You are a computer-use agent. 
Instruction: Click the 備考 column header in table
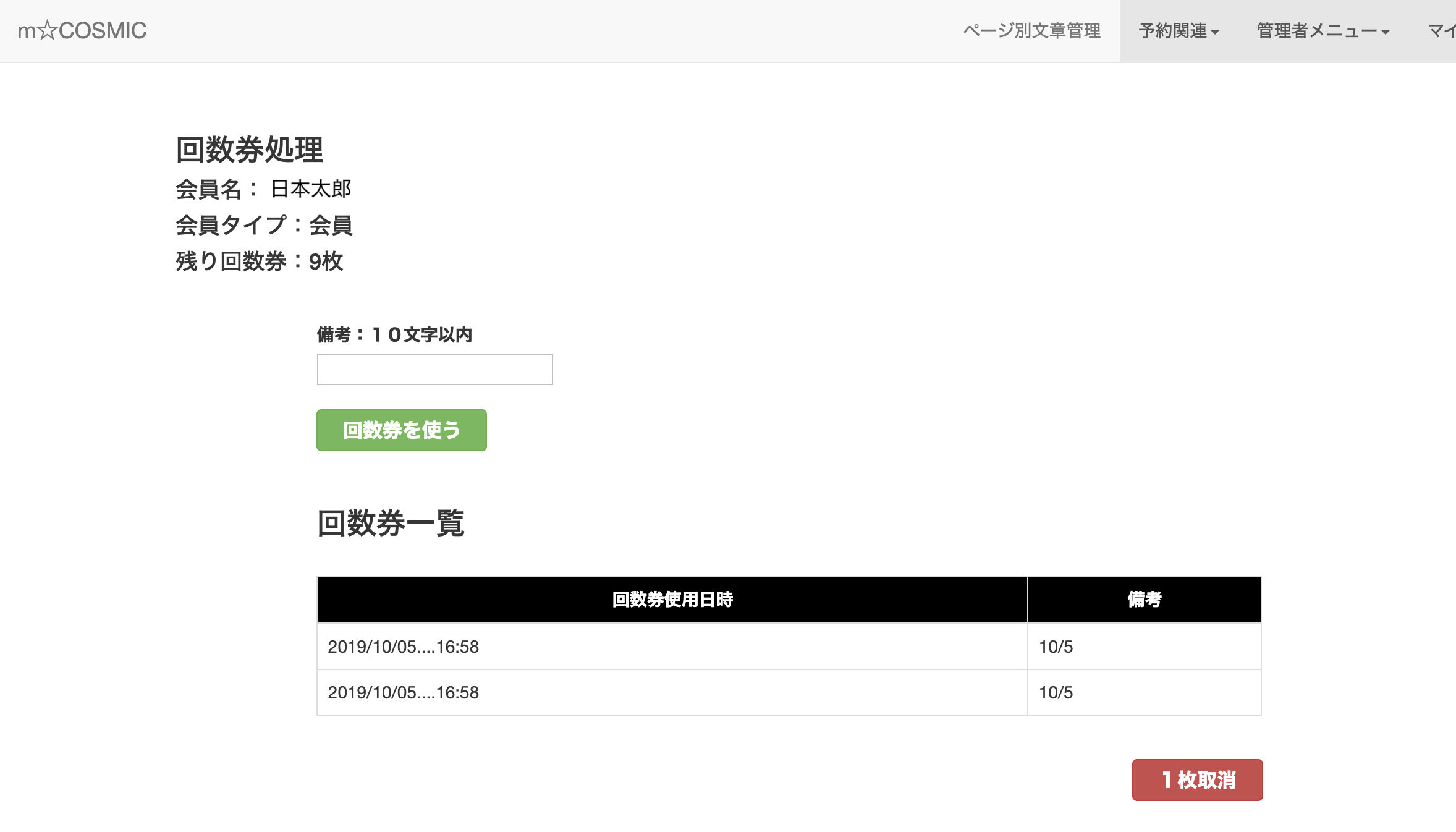coord(1144,599)
